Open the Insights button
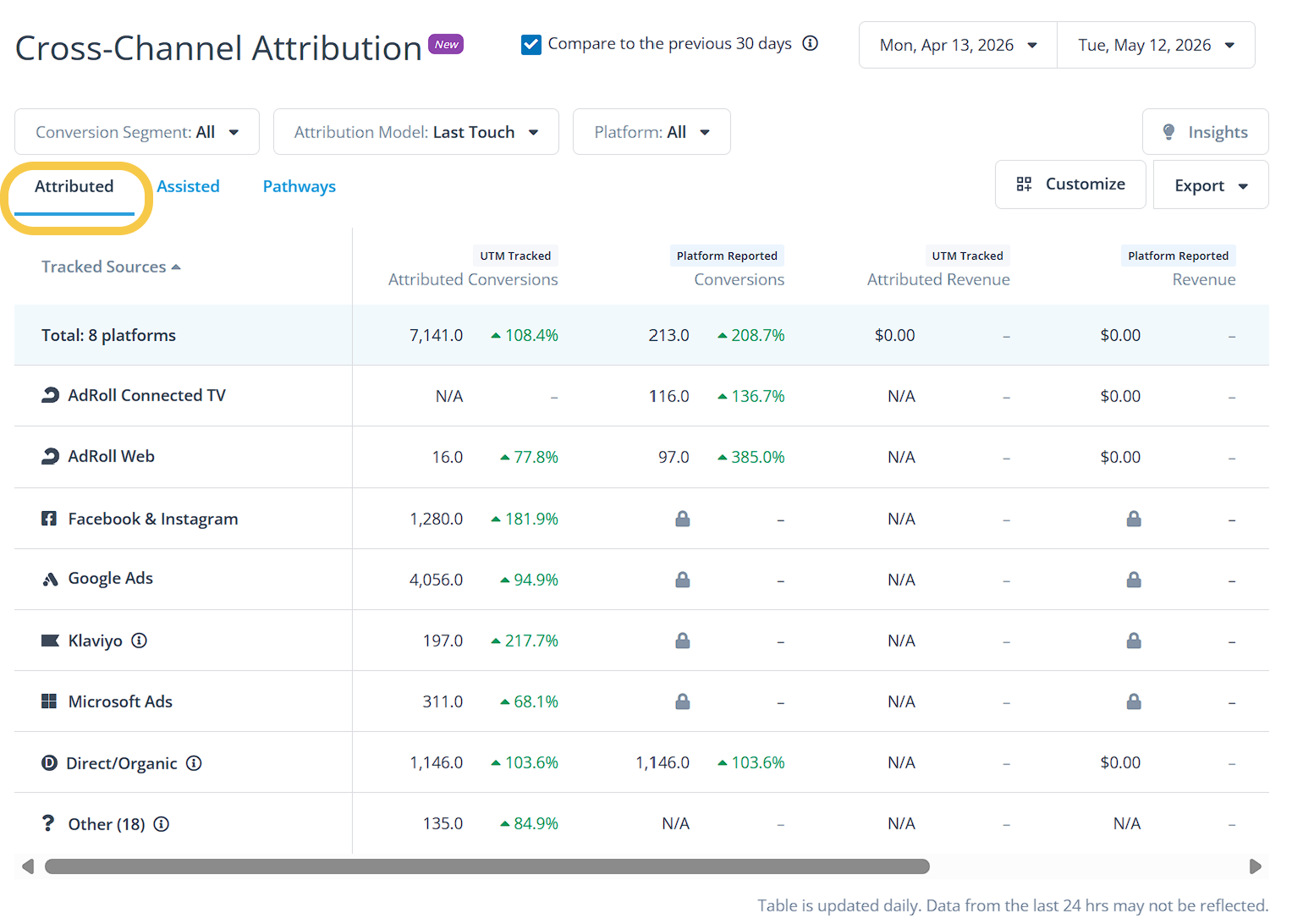The width and height of the screenshot is (1303, 924). (1206, 132)
